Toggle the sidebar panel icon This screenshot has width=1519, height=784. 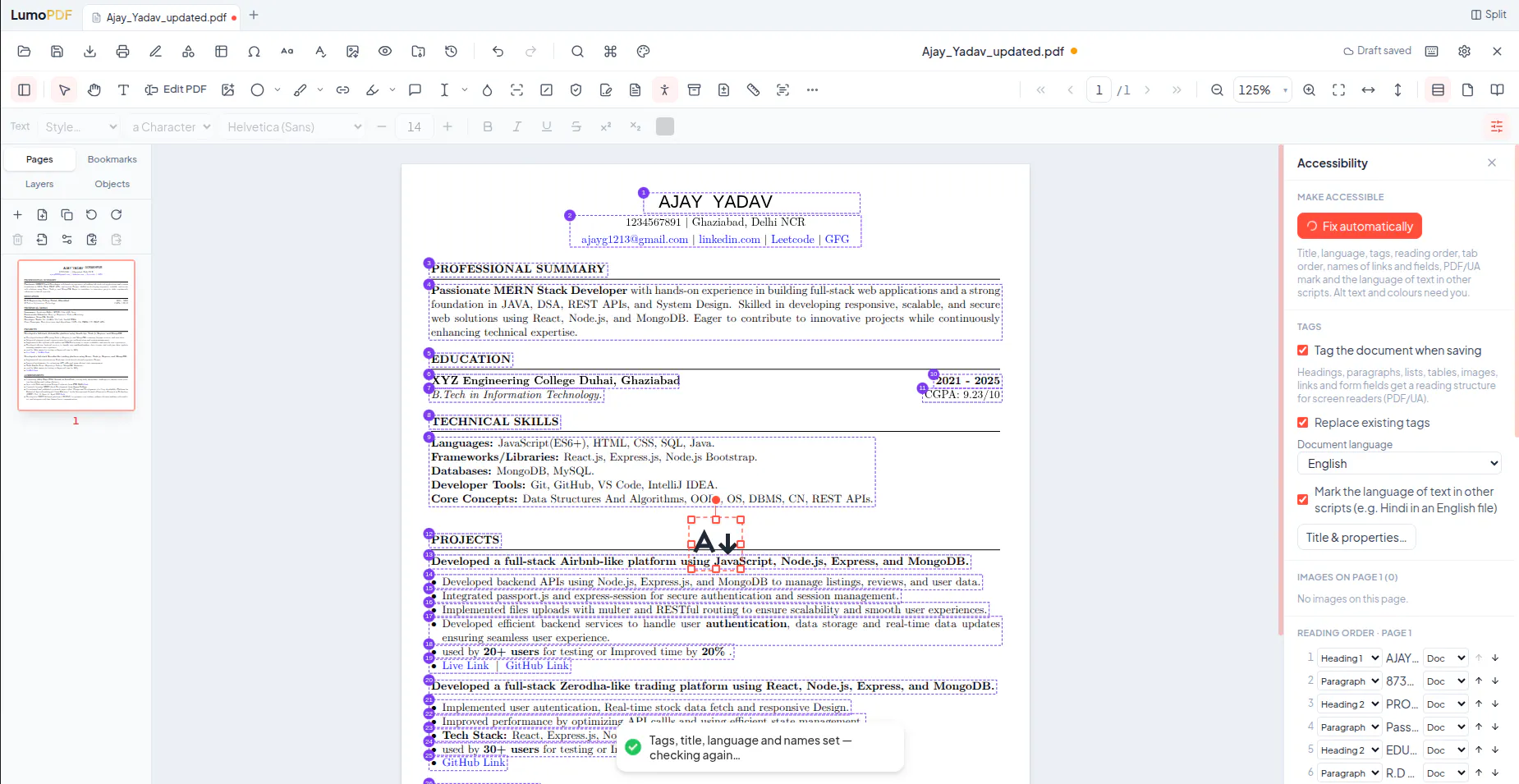(24, 89)
